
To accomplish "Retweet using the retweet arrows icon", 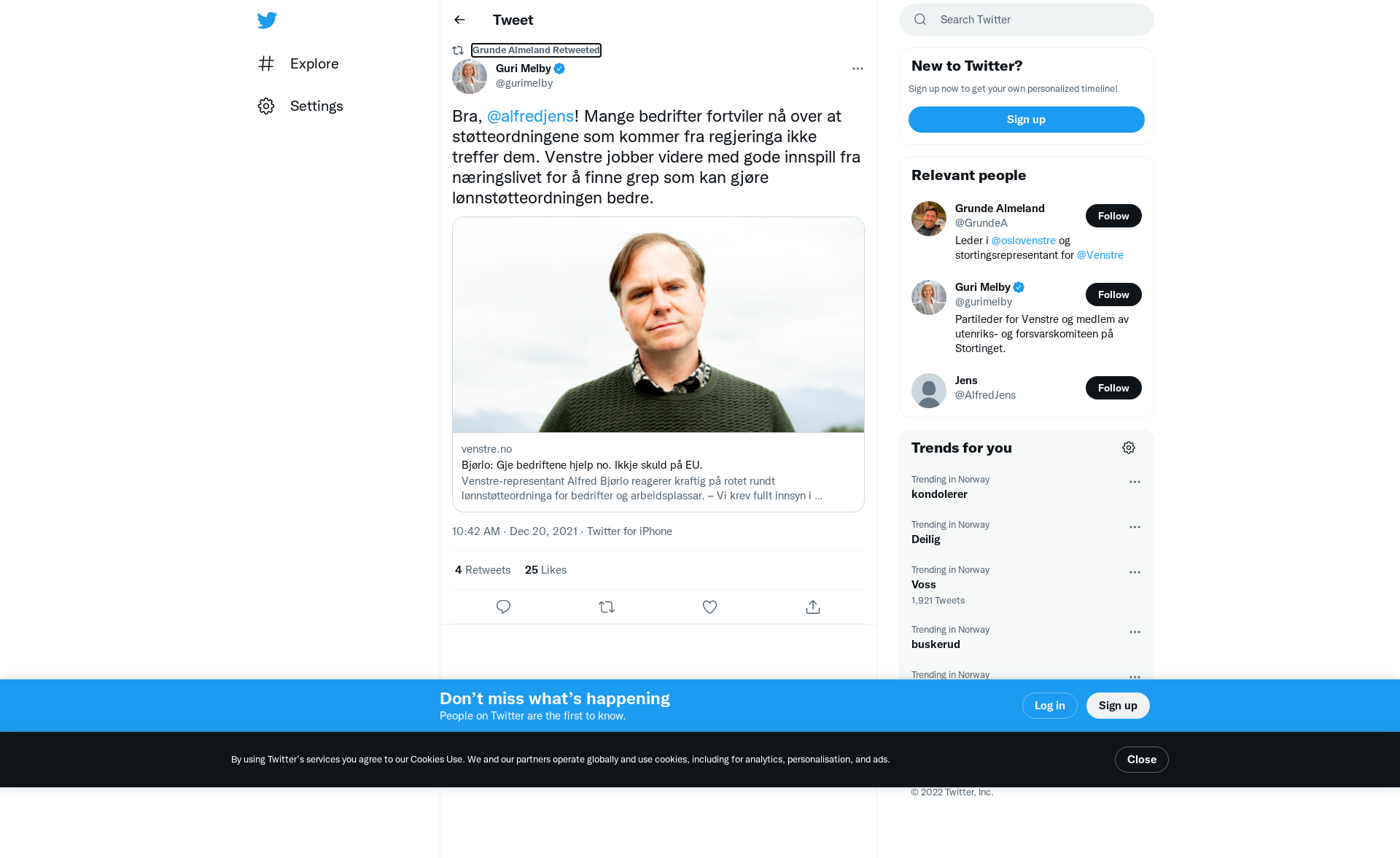I will point(607,607).
